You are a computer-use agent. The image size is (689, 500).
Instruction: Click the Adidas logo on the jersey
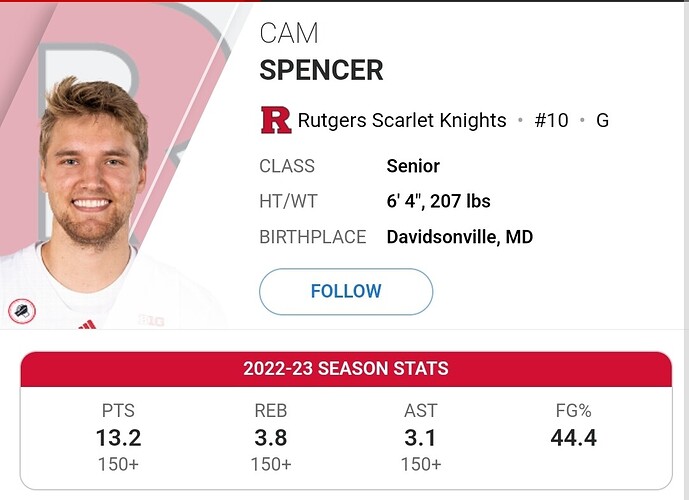coord(87,325)
